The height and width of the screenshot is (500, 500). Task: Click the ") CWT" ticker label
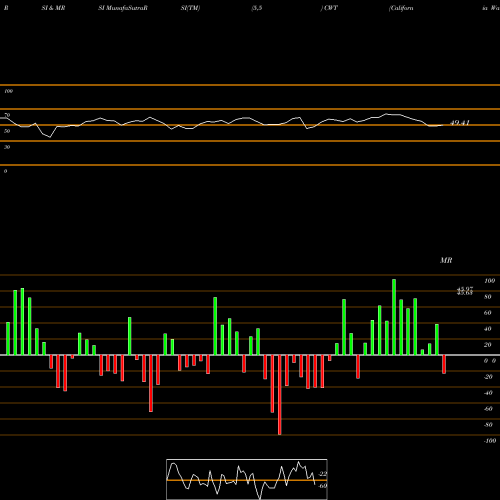pos(329,8)
